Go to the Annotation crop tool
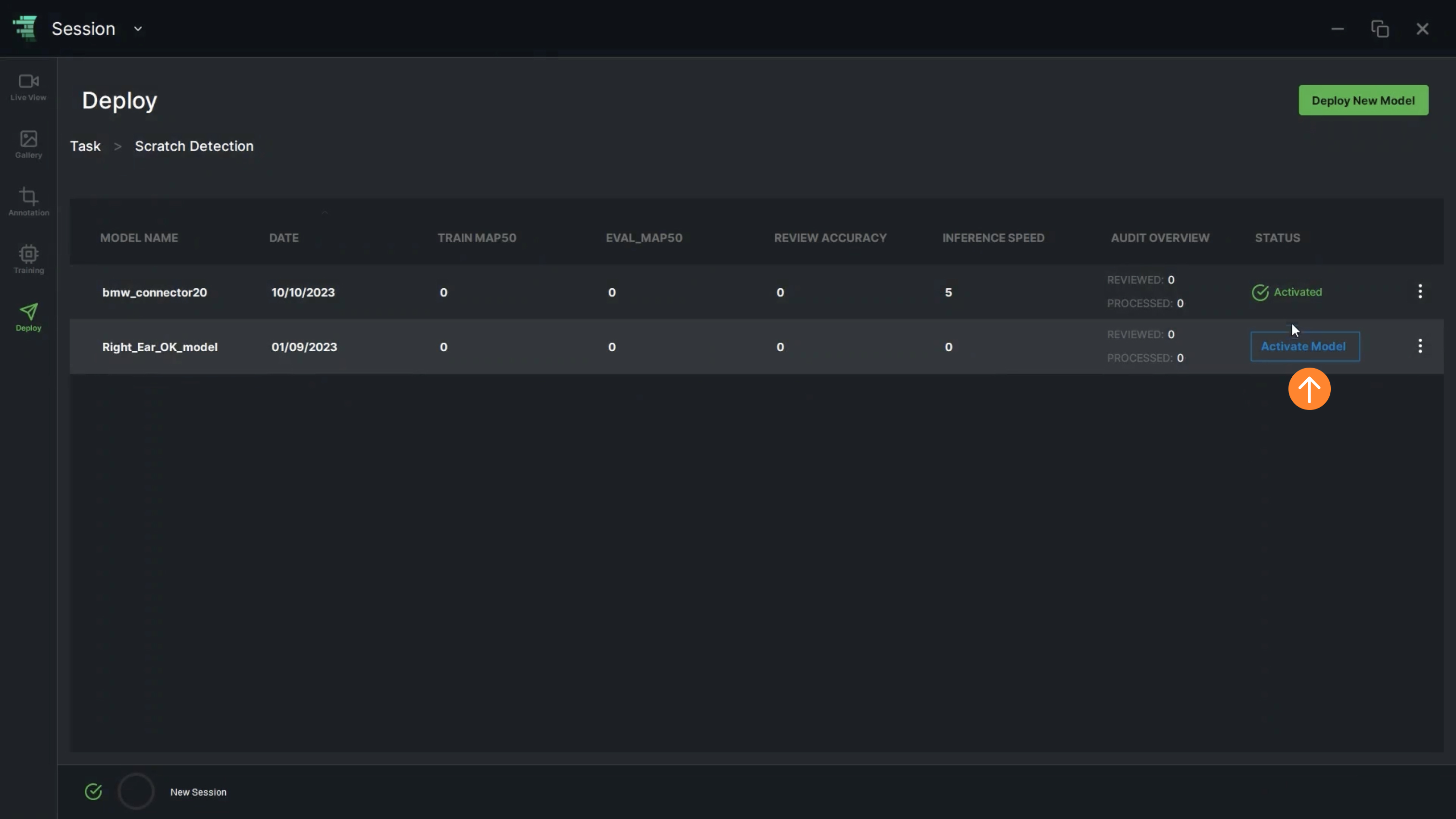Viewport: 1456px width, 819px height. (x=28, y=202)
